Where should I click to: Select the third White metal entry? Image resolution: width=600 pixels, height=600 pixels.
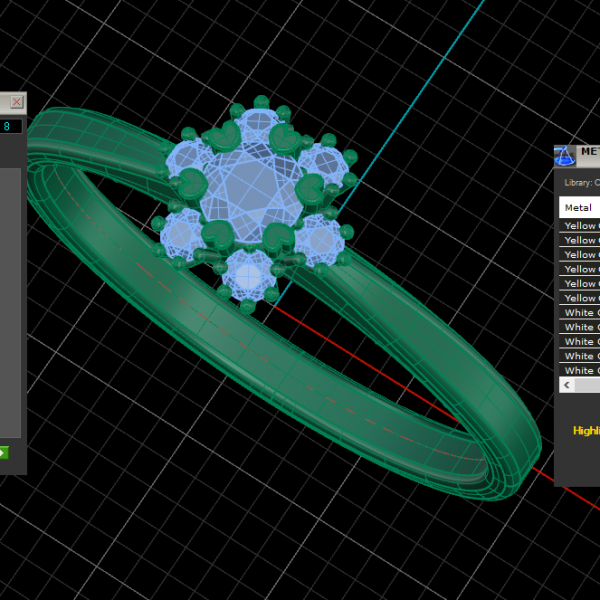(580, 341)
